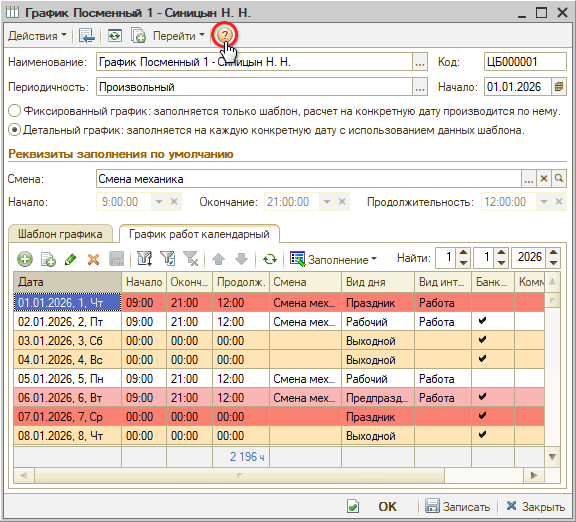Move row up with the arrow icon
The width and height of the screenshot is (576, 522).
(219, 259)
